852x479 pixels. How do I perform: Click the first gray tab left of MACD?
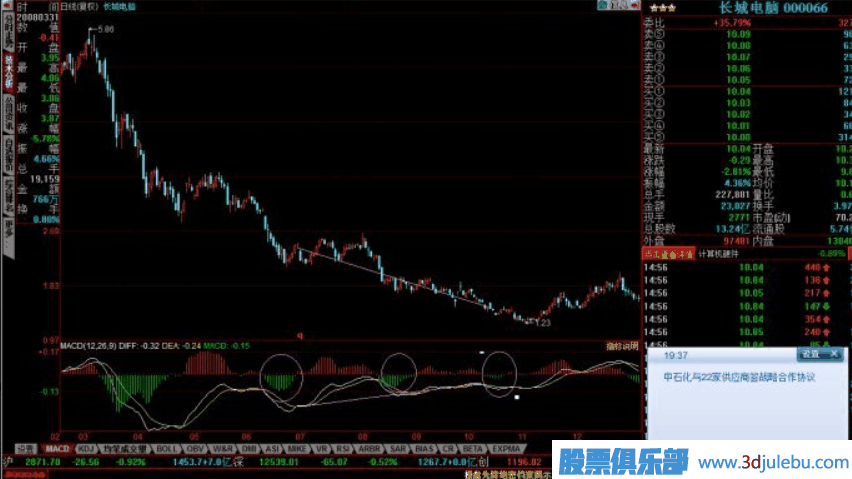coord(26,449)
